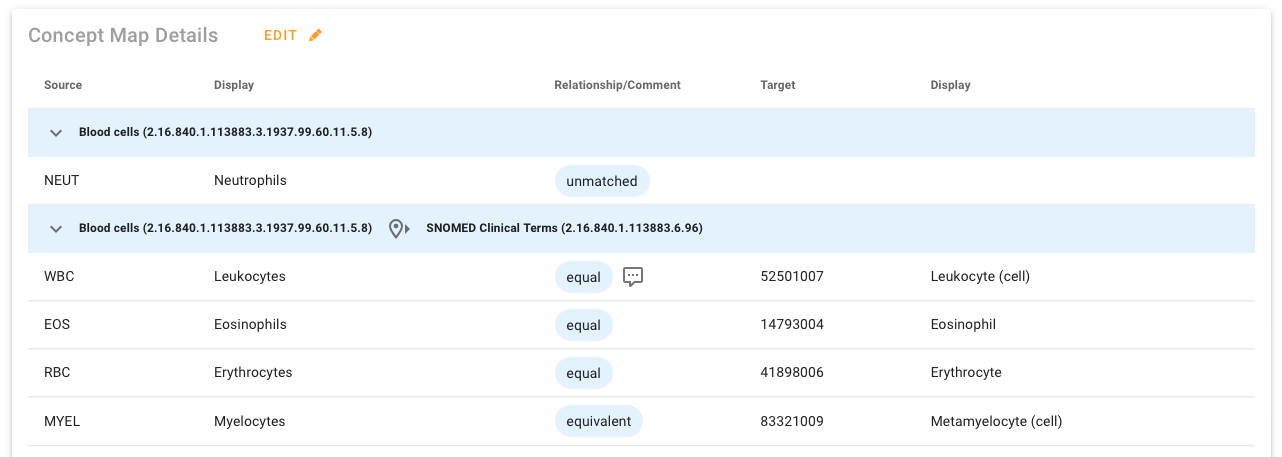Image resolution: width=1282 pixels, height=457 pixels.
Task: Click the Source column header
Action: pos(63,85)
